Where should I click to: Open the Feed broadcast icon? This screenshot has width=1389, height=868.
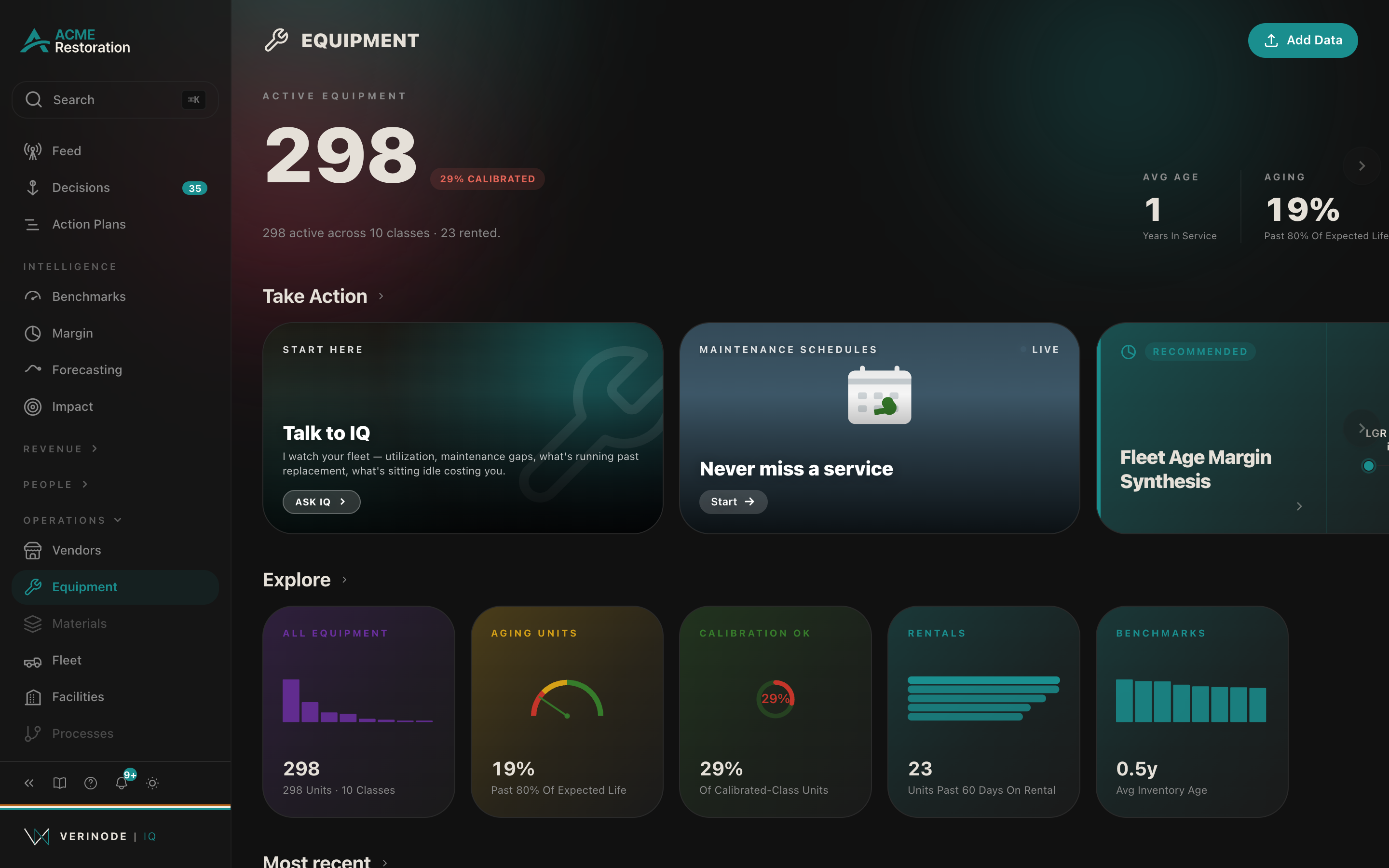point(33,151)
